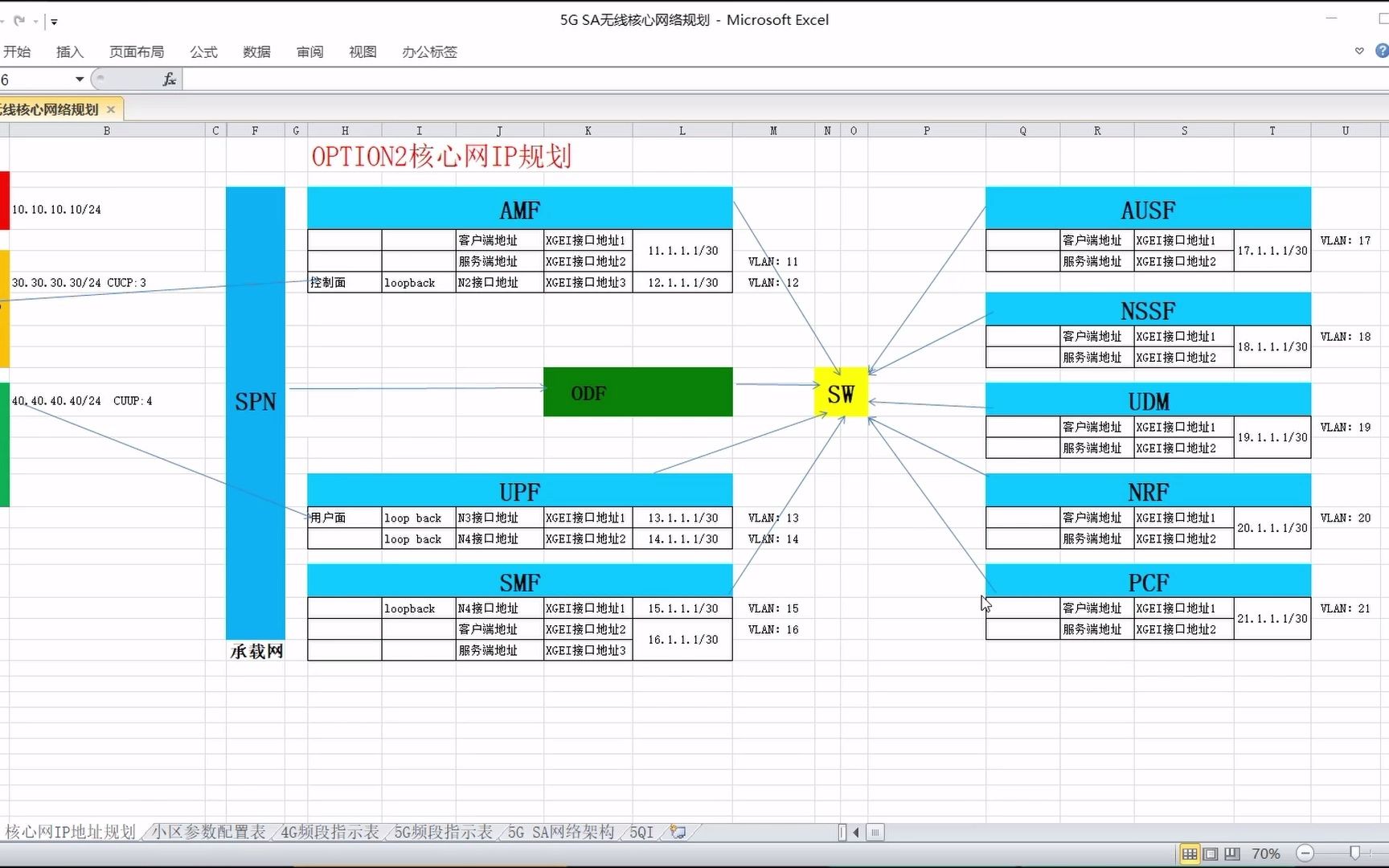This screenshot has width=1389, height=868.
Task: Open Excel Help question mark icon
Action: pyautogui.click(x=1382, y=51)
